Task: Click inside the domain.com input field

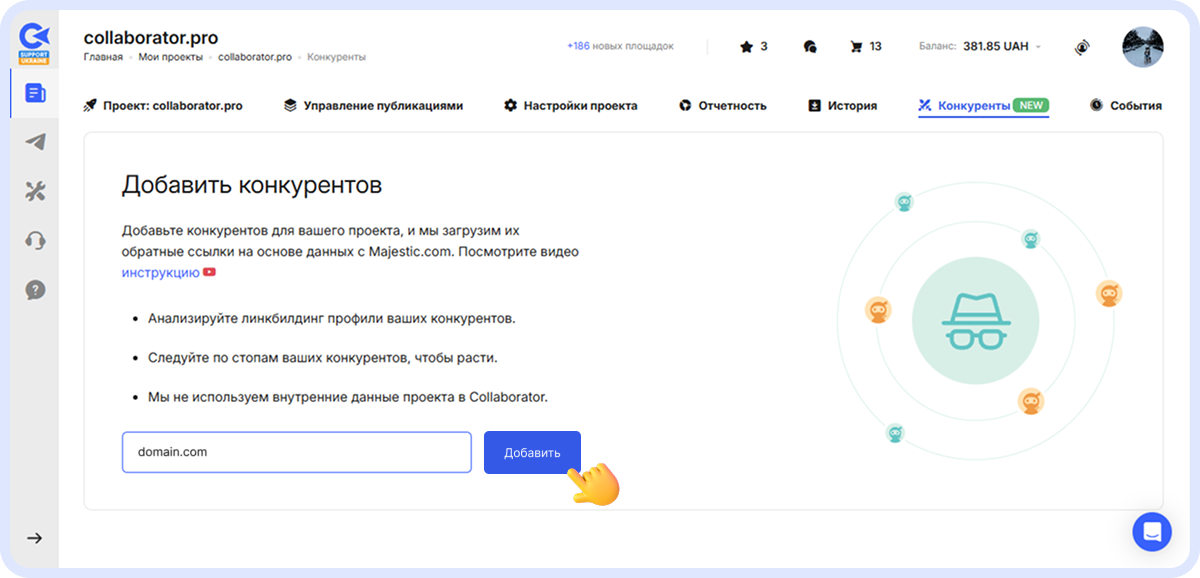Action: pos(296,452)
